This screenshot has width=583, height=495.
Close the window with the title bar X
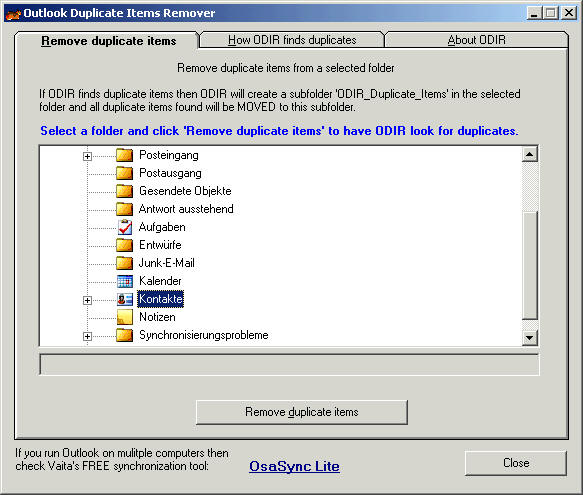pyautogui.click(x=569, y=14)
